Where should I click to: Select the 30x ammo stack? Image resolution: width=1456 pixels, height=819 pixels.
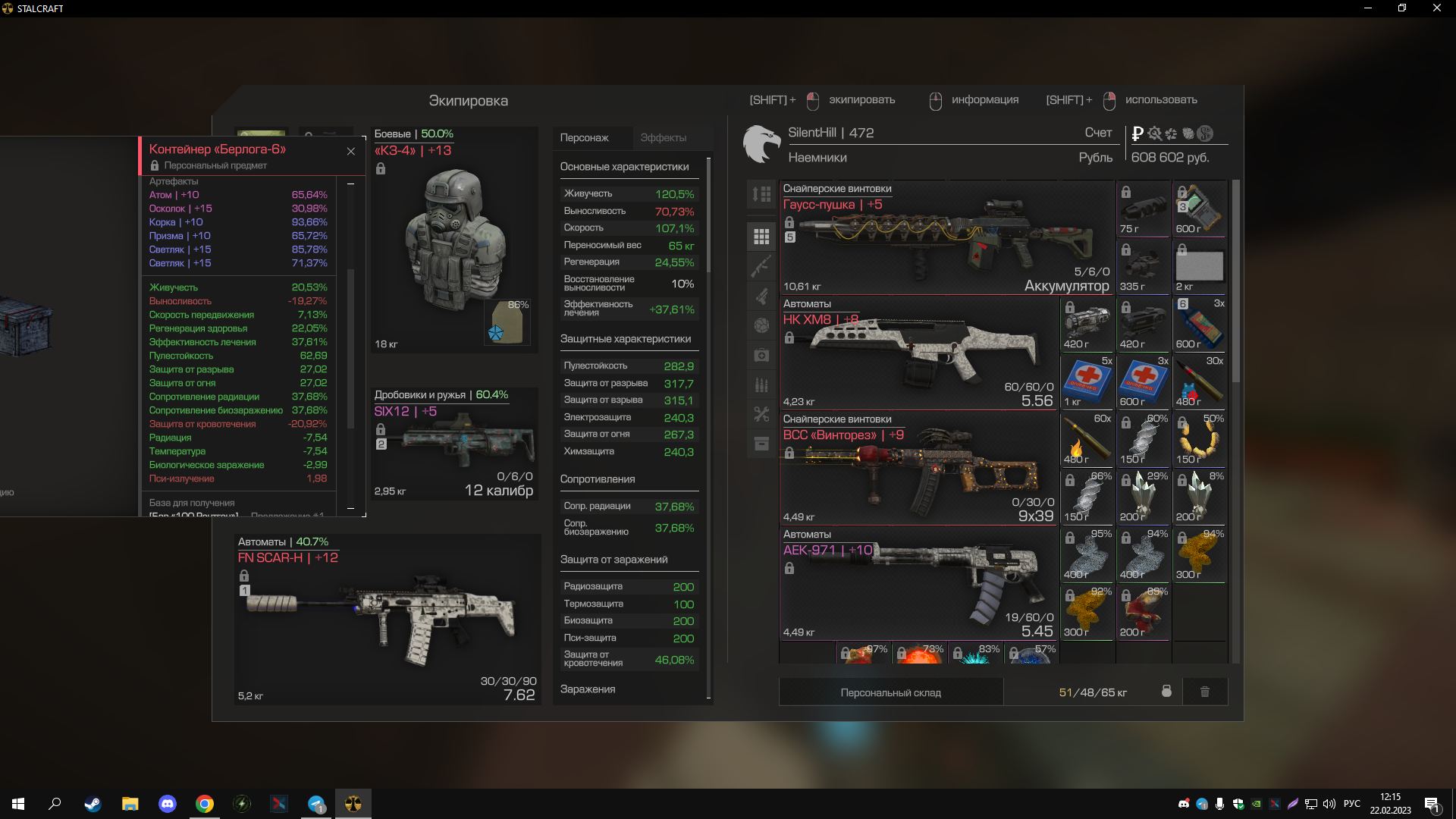pos(1200,381)
